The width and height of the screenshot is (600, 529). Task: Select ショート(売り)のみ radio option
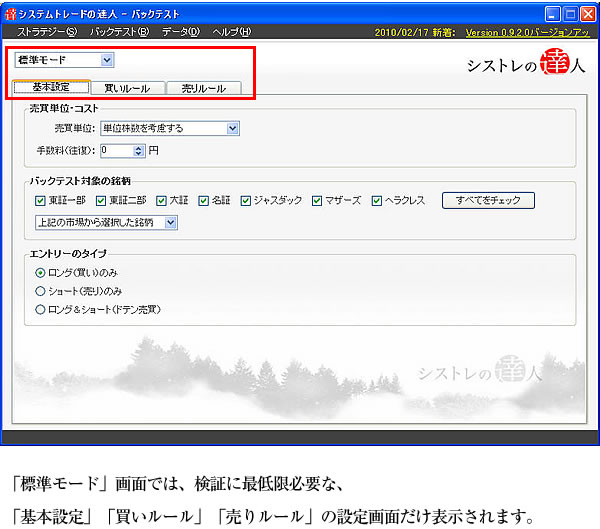pos(41,291)
